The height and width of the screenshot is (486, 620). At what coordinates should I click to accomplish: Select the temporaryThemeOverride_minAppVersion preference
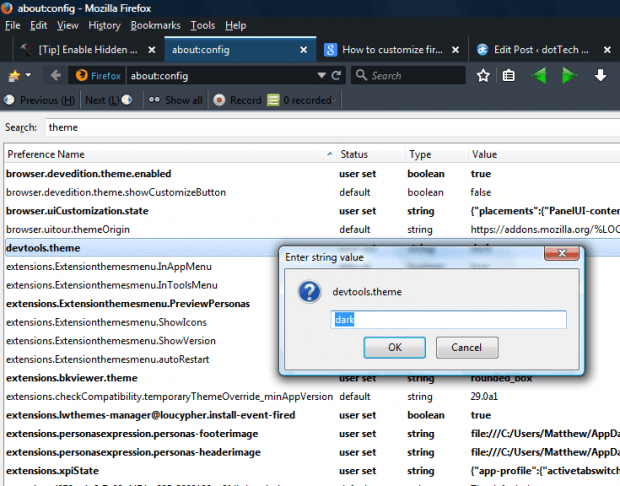[x=312, y=397]
